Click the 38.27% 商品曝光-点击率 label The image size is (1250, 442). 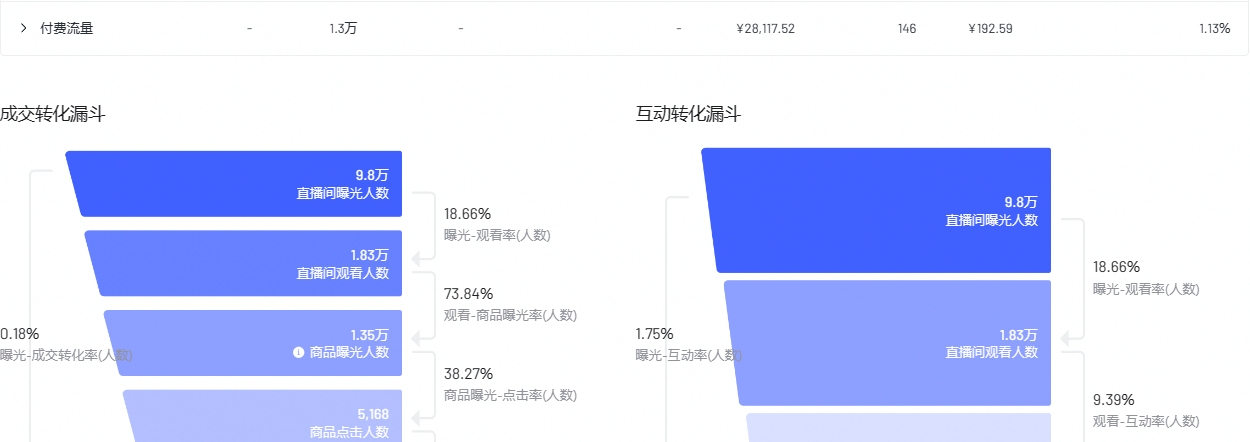[x=510, y=384]
